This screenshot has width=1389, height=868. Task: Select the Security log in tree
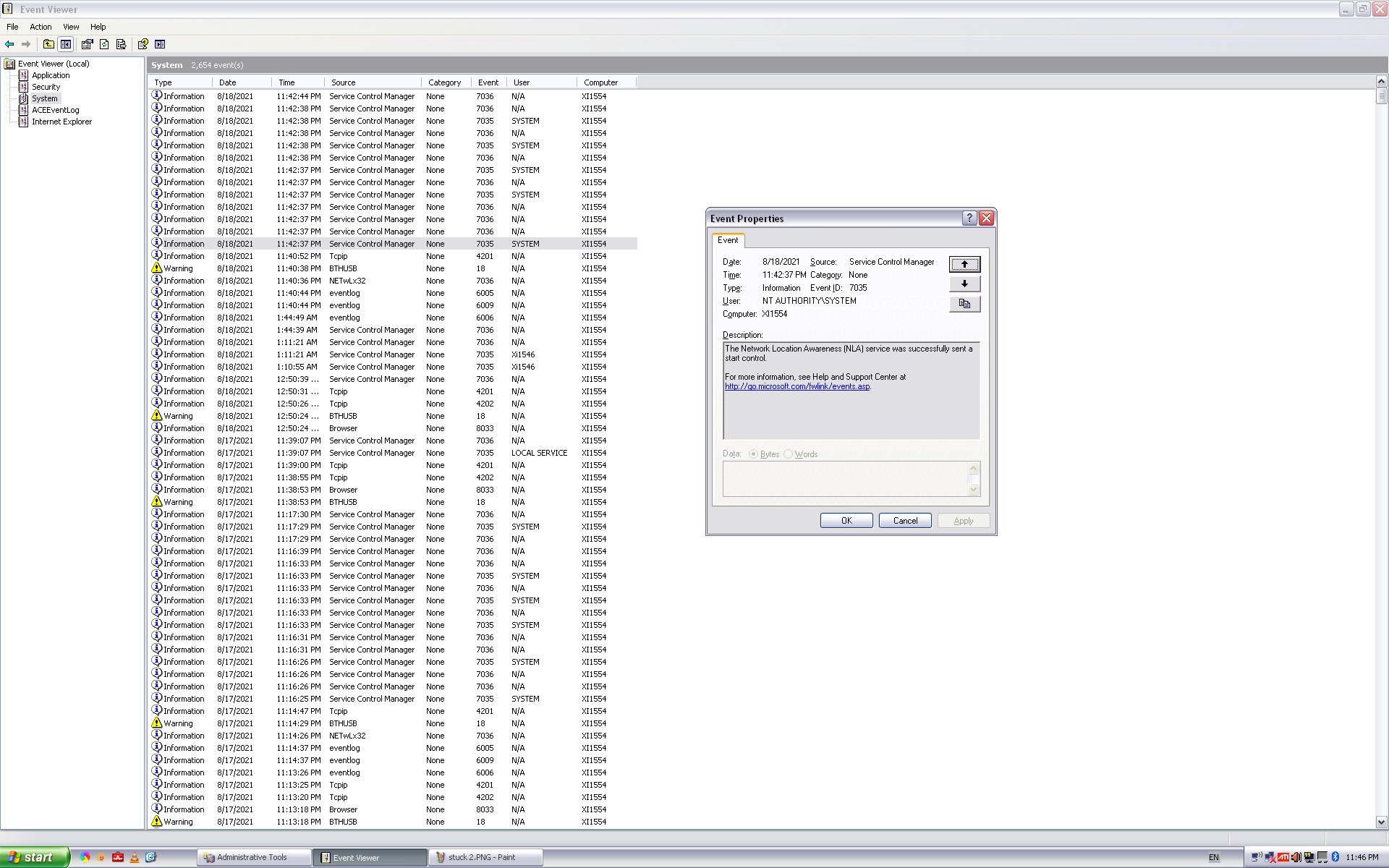click(46, 87)
